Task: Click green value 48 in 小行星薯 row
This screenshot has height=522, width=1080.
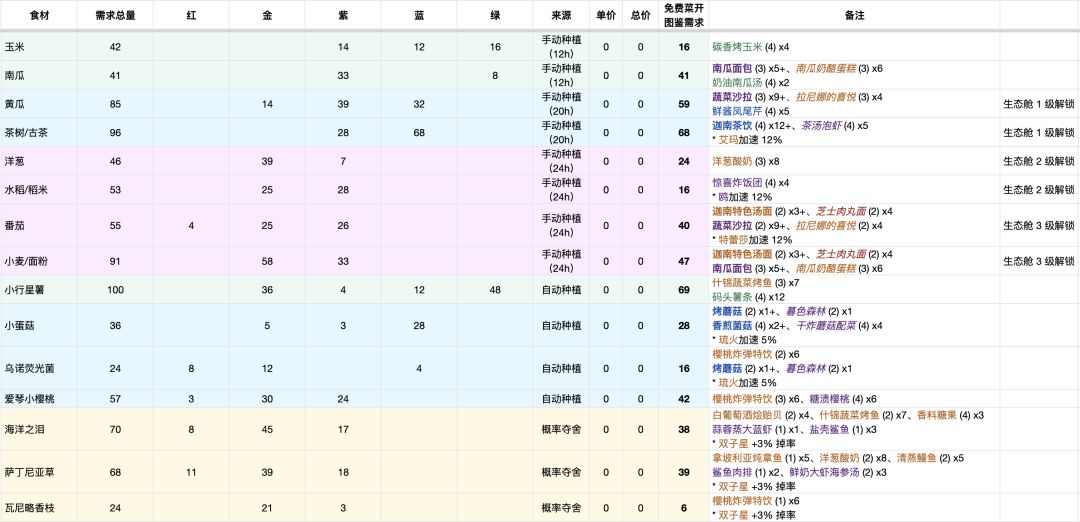Action: click(495, 290)
